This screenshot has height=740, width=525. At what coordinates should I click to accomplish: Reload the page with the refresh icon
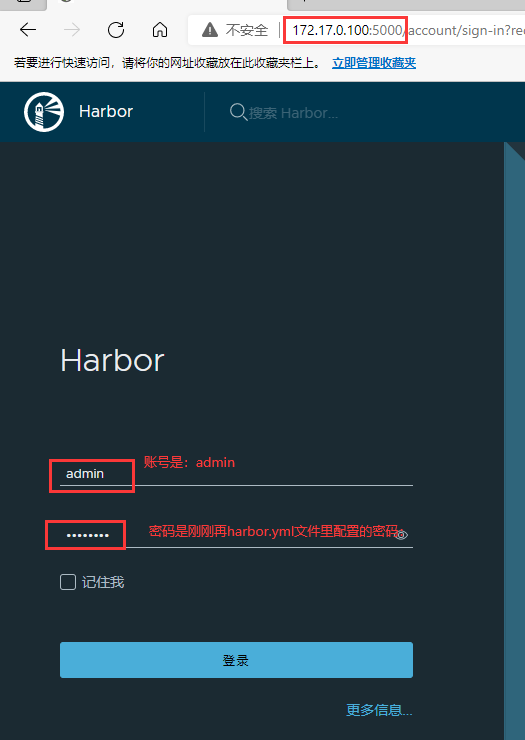click(116, 30)
